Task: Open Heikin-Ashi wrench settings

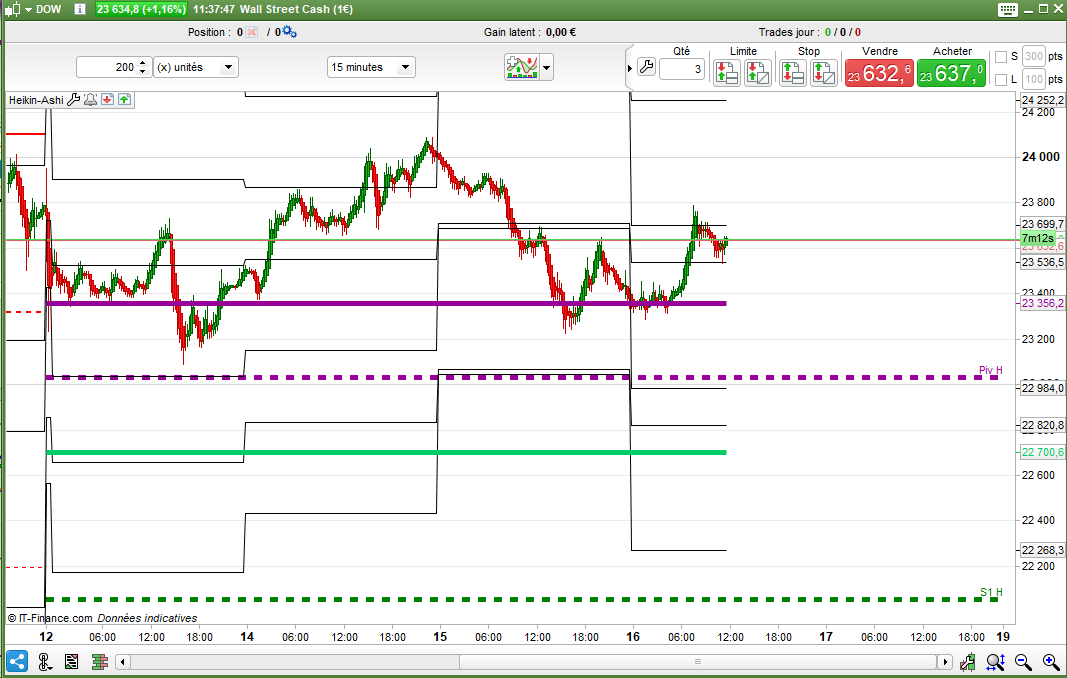Action: (73, 100)
